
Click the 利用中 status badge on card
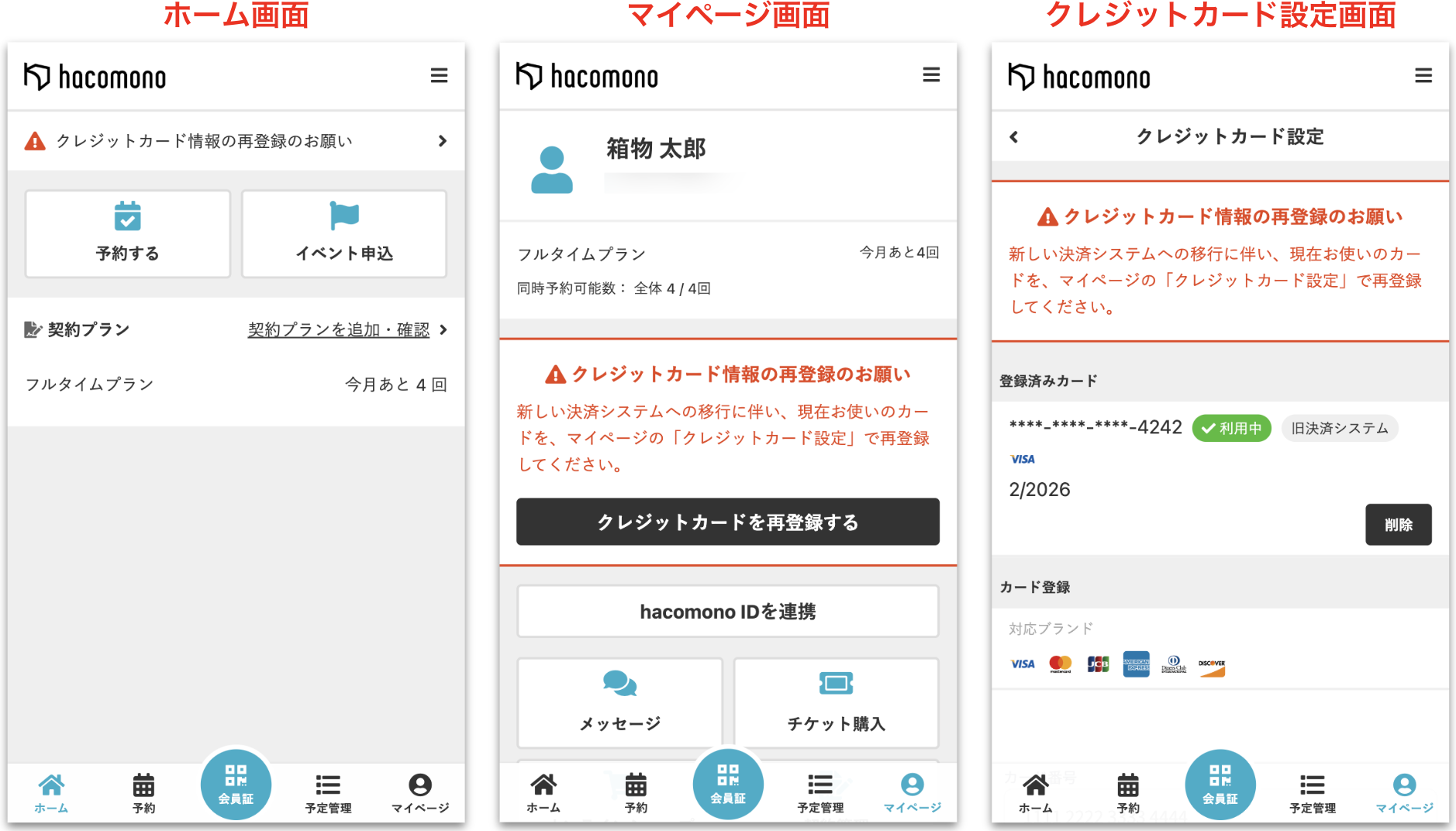coord(1231,428)
